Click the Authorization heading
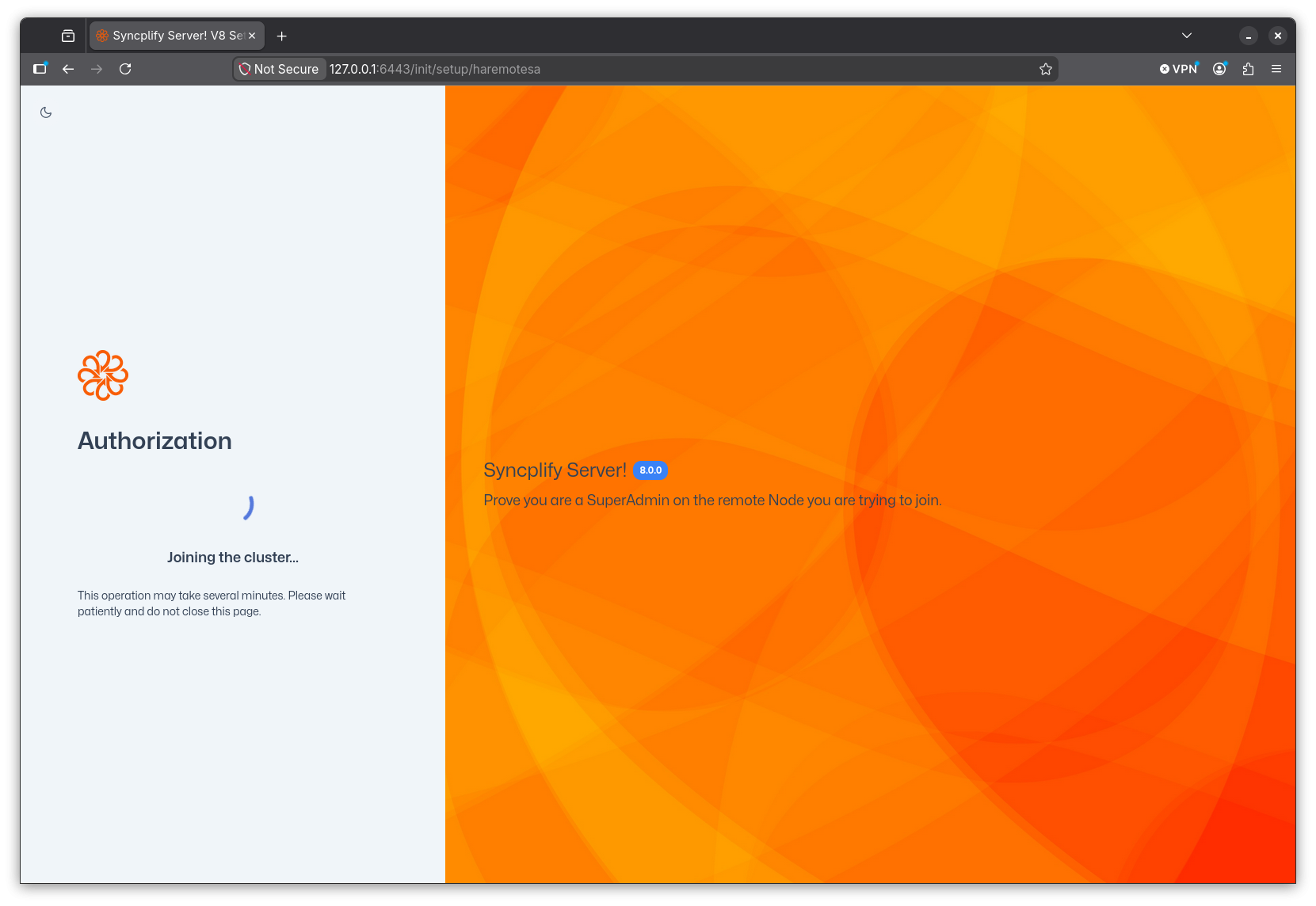This screenshot has height=906, width=1316. coord(154,441)
